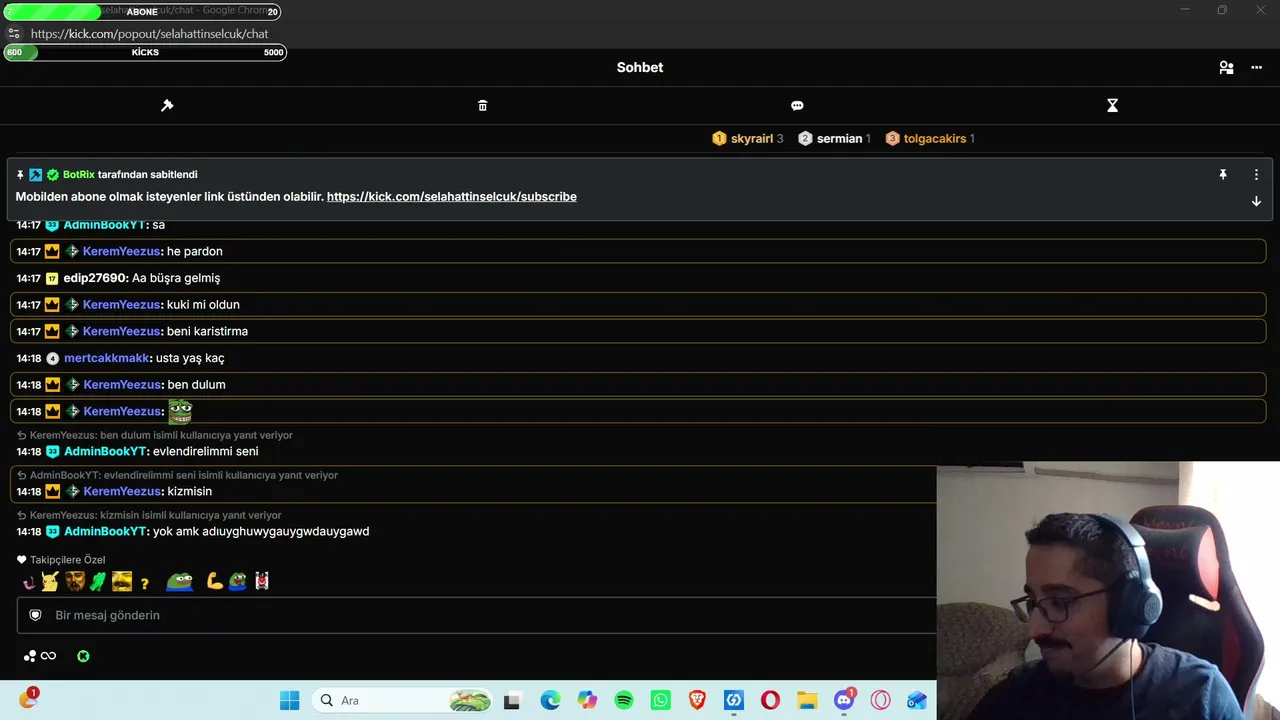Click username edip27690 in chat

(95, 278)
